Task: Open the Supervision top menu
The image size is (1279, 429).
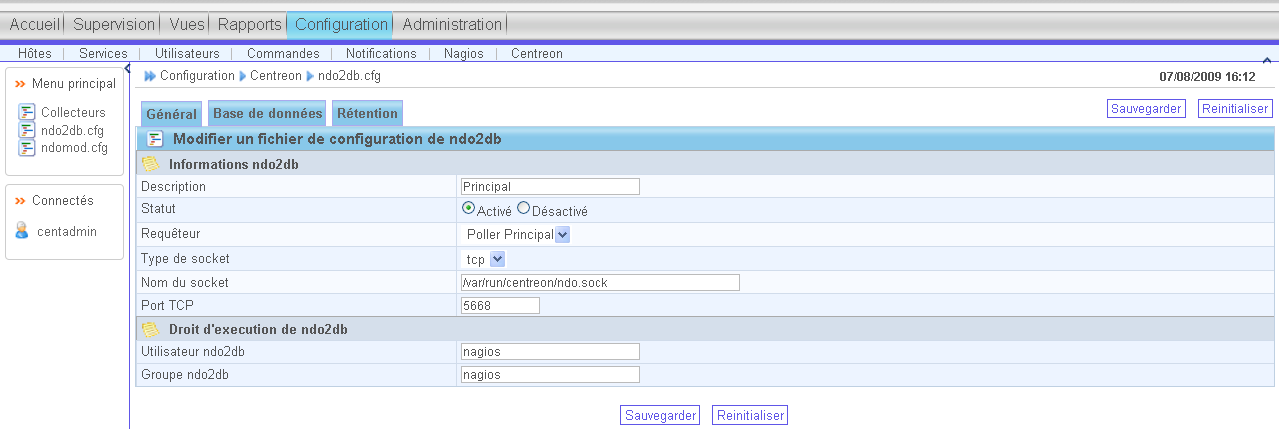Action: pyautogui.click(x=114, y=24)
